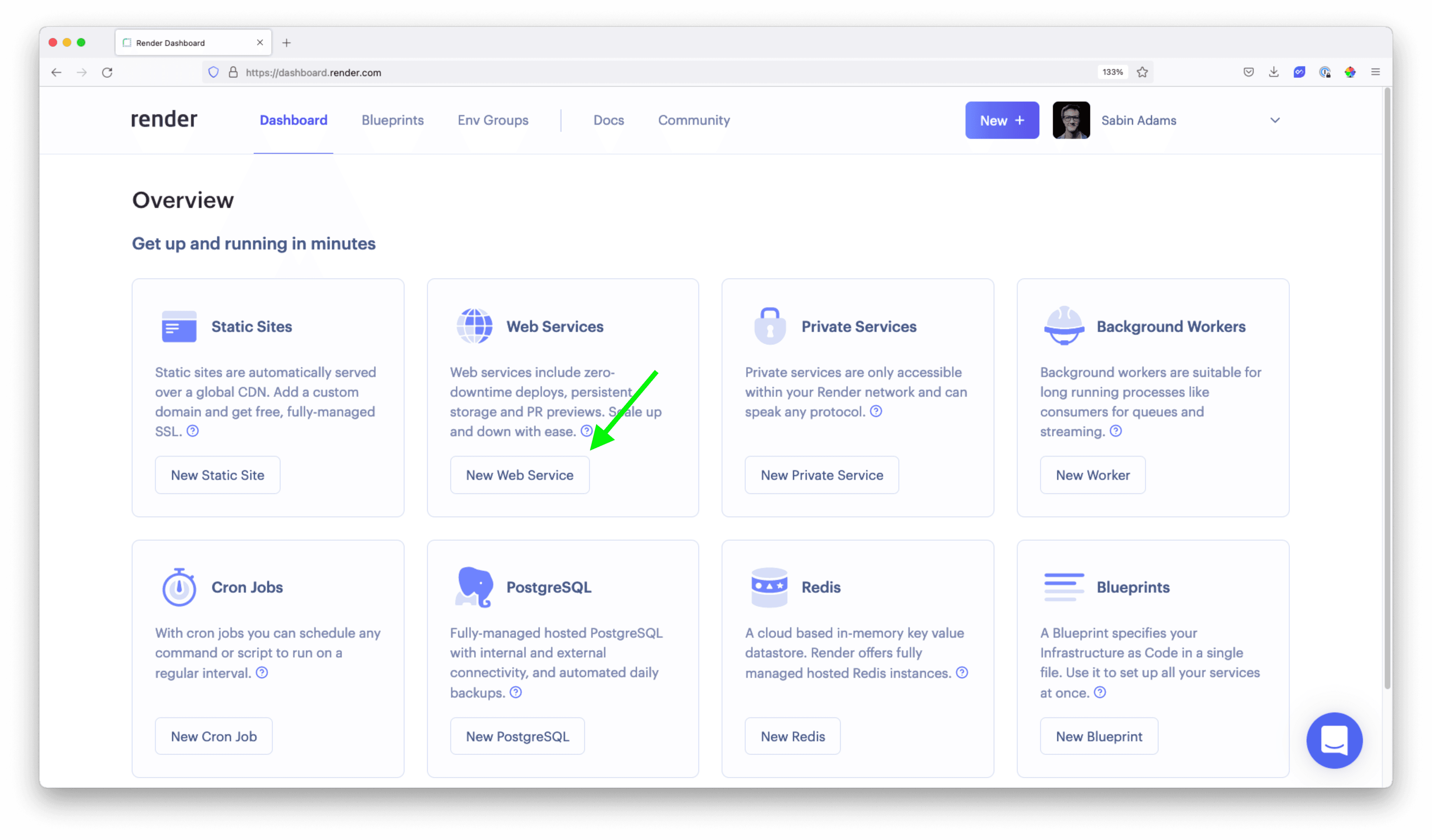Open the Firefox hamburger application menu

click(x=1375, y=72)
